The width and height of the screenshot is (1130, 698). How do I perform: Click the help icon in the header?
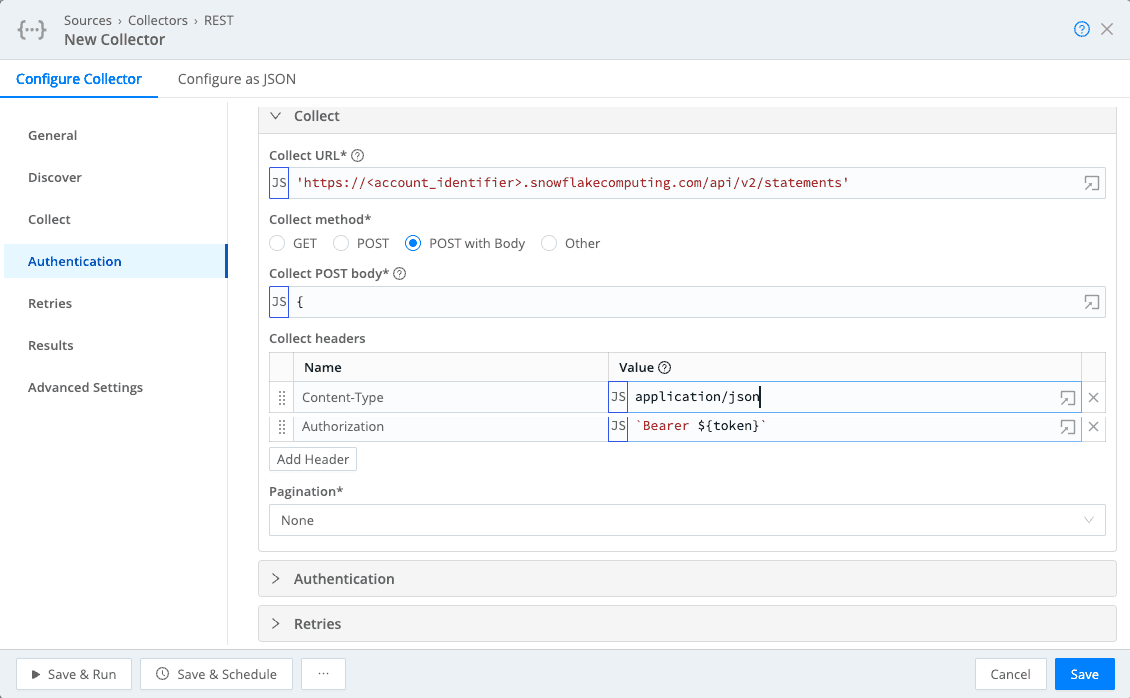click(x=1081, y=29)
